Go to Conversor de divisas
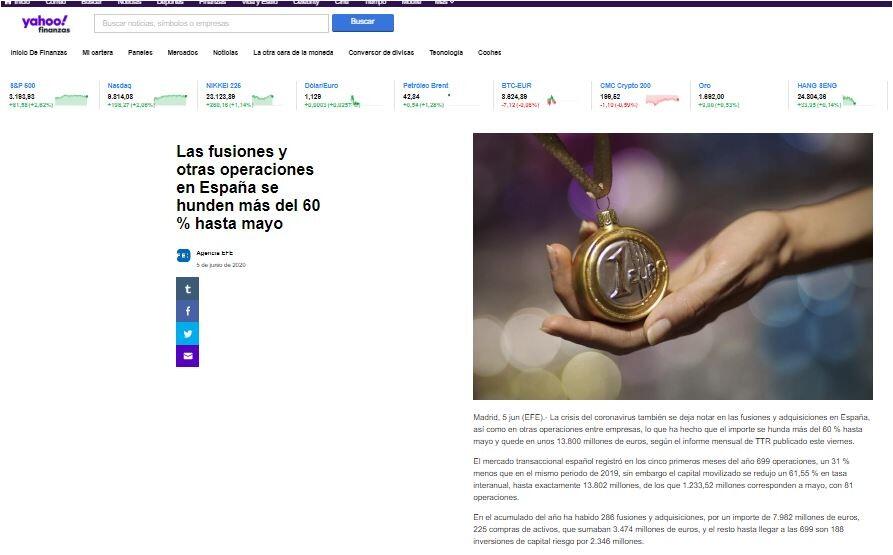The width and height of the screenshot is (893, 555). click(x=381, y=52)
